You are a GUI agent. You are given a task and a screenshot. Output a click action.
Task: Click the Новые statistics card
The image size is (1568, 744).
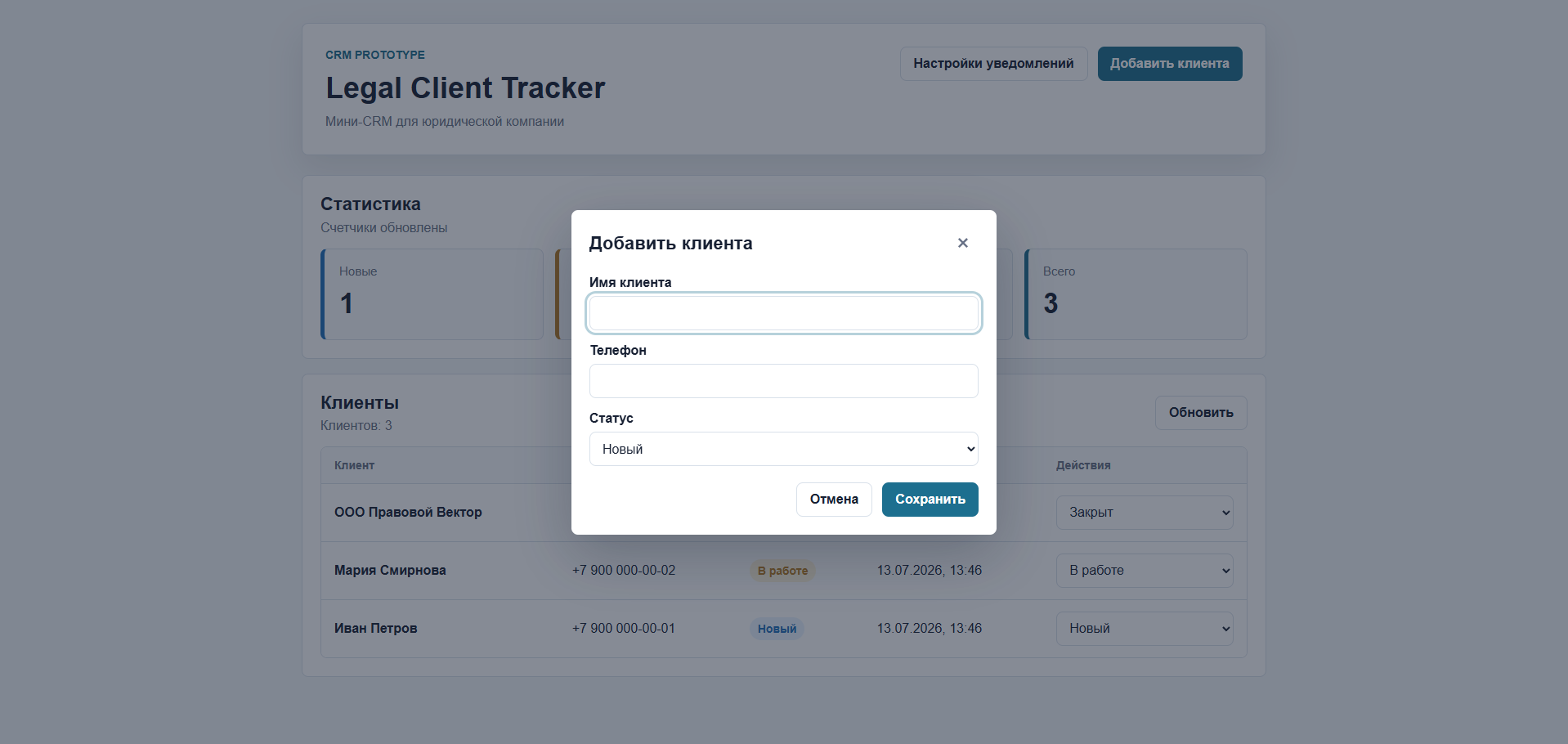[x=432, y=294]
